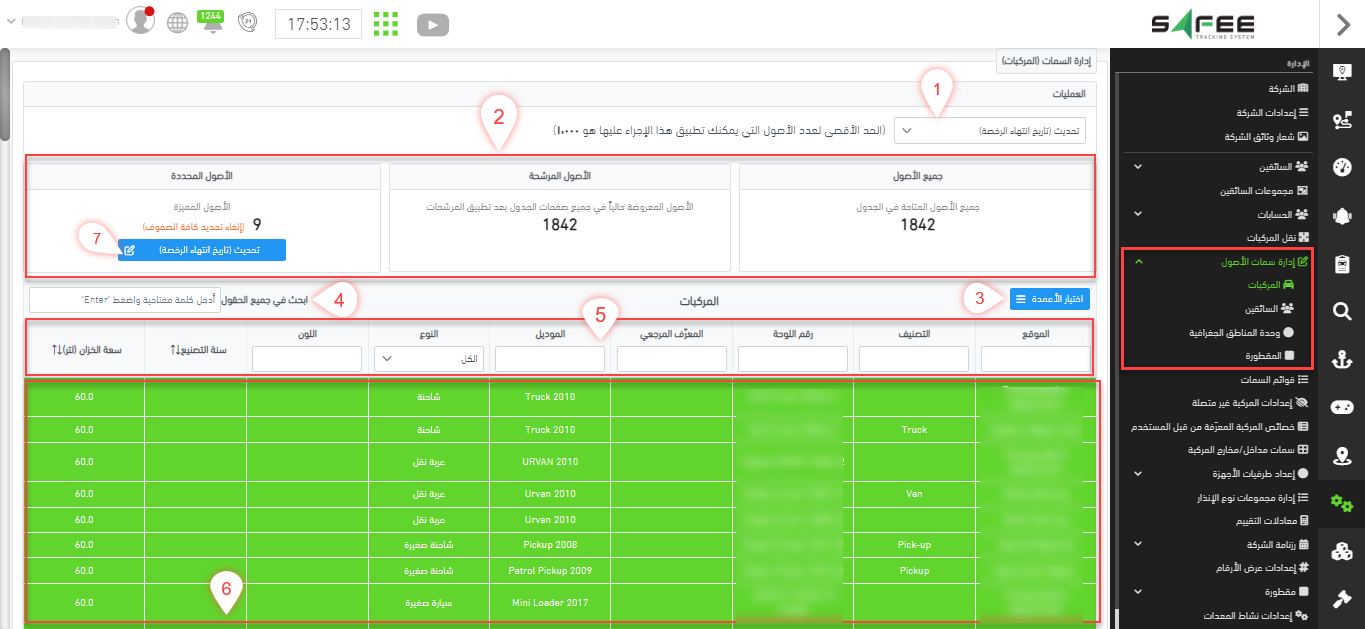The height and width of the screenshot is (629, 1365).
Task: Open the language globe icon
Action: [177, 23]
